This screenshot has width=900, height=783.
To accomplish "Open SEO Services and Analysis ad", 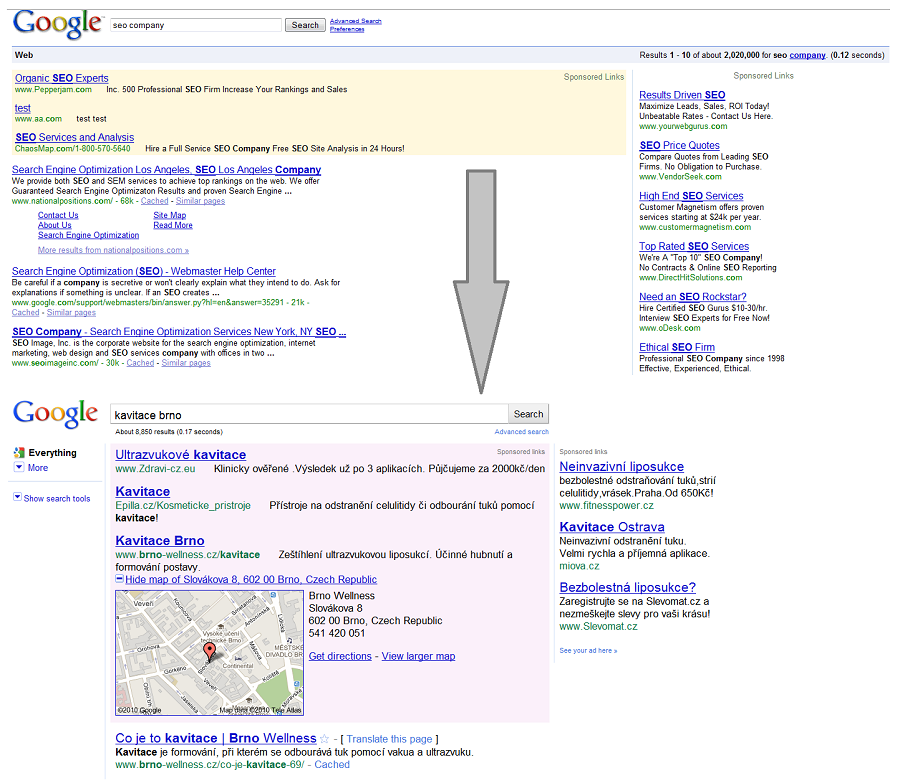I will click(75, 137).
